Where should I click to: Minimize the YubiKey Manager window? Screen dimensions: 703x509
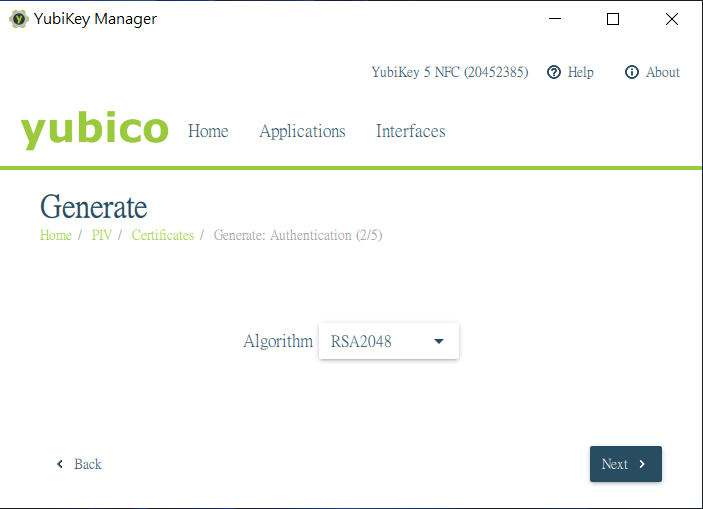(x=555, y=19)
